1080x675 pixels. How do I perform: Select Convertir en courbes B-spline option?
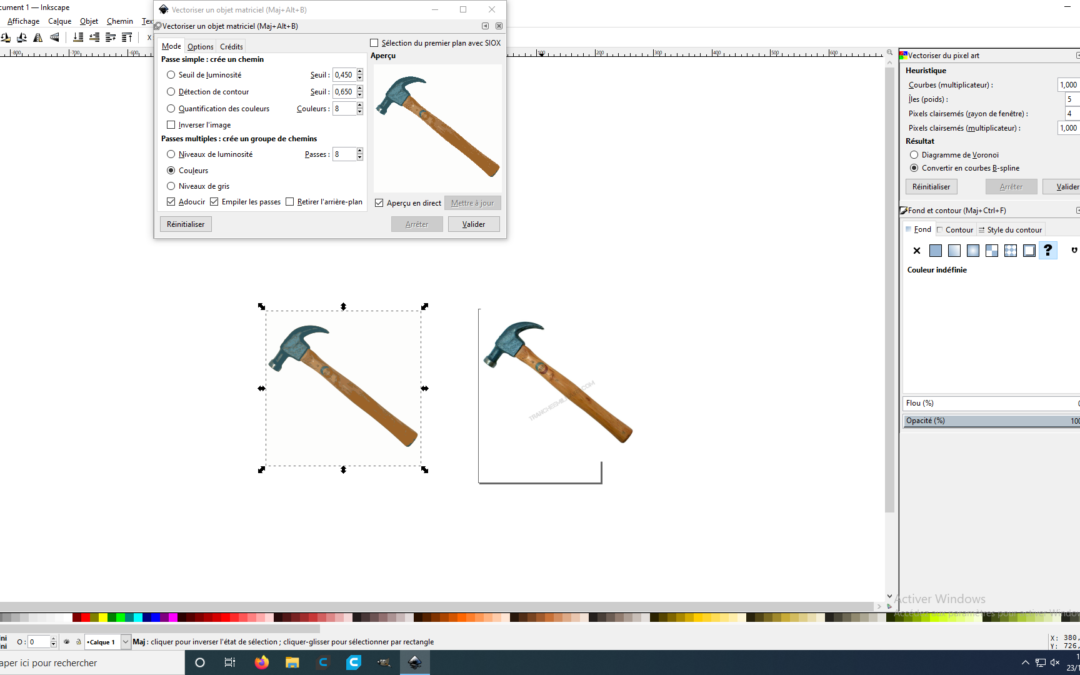pyautogui.click(x=914, y=168)
